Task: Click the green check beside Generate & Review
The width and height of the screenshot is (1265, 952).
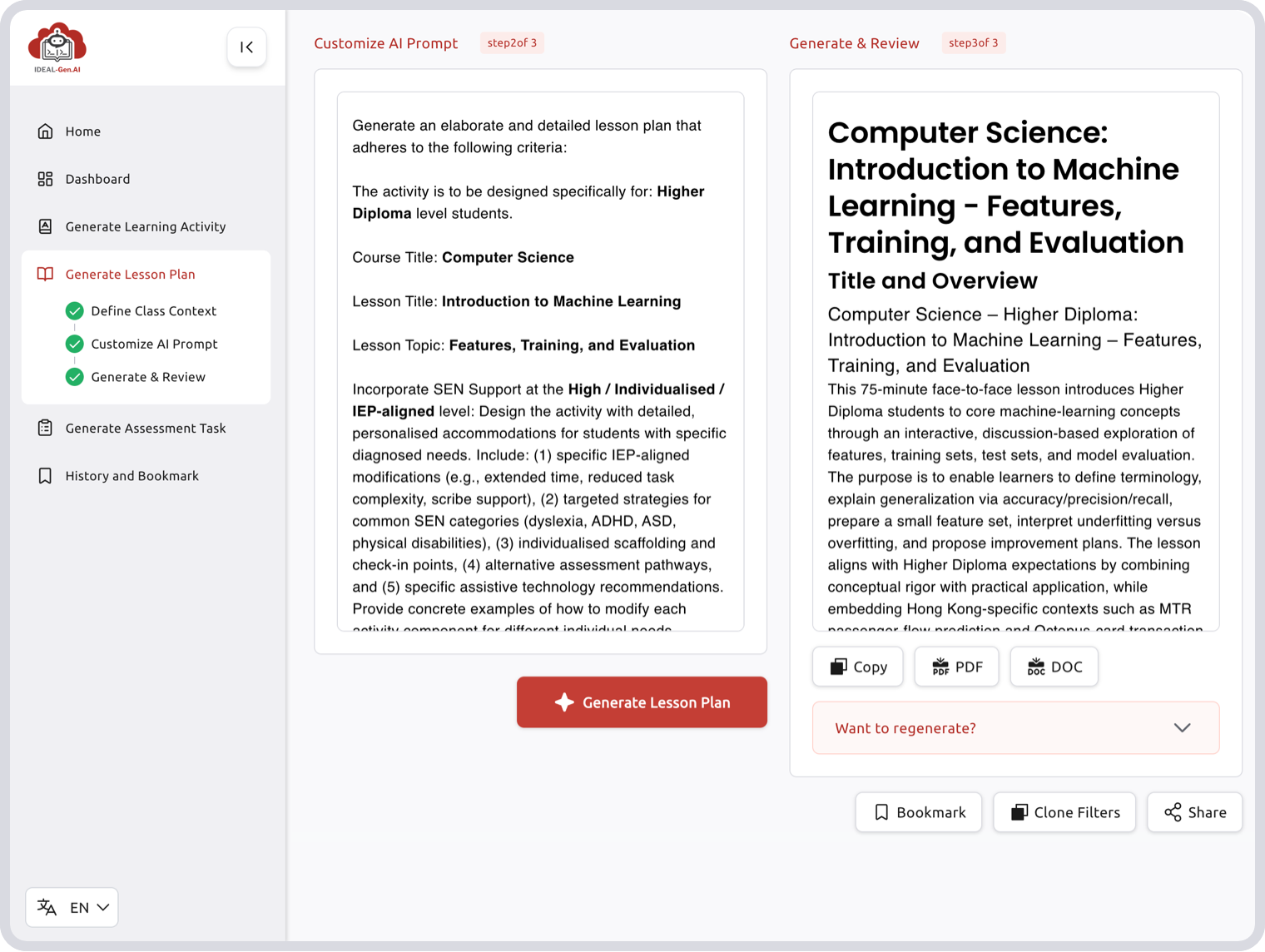Action: point(75,377)
